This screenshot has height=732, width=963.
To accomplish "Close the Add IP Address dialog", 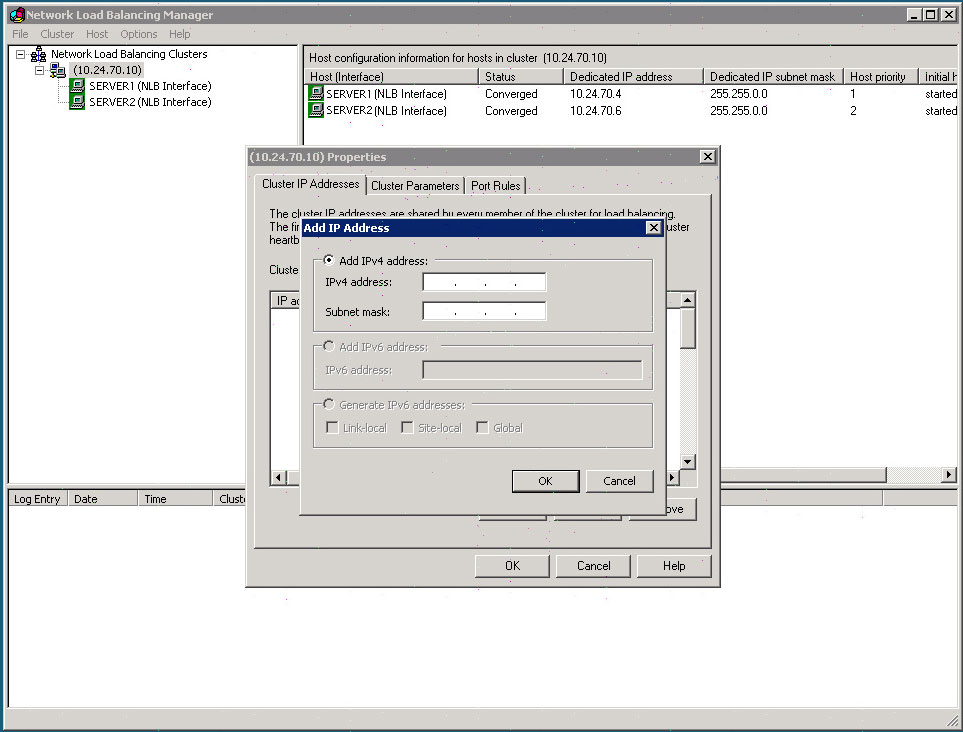I will pos(654,228).
